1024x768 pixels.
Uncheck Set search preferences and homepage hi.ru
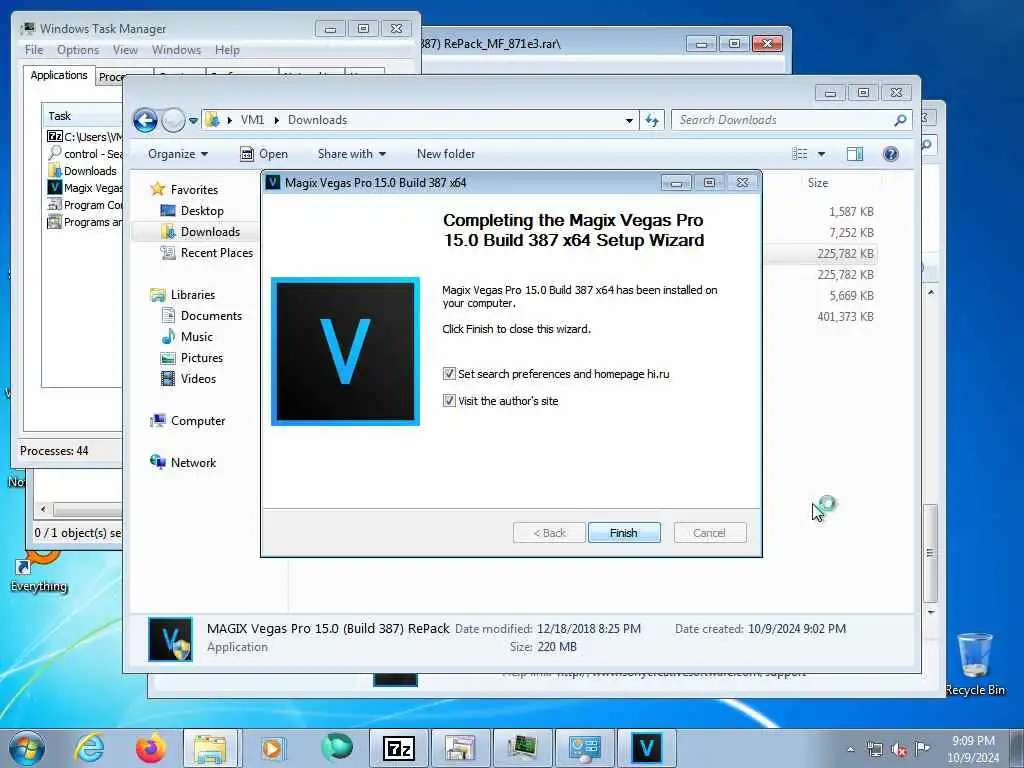449,374
